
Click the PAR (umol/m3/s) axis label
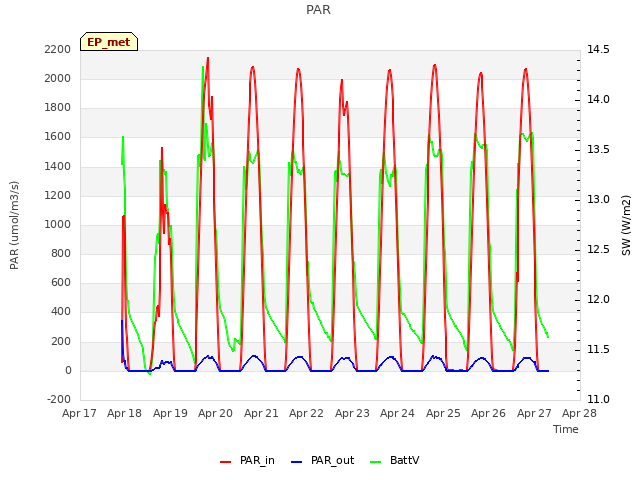click(14, 225)
